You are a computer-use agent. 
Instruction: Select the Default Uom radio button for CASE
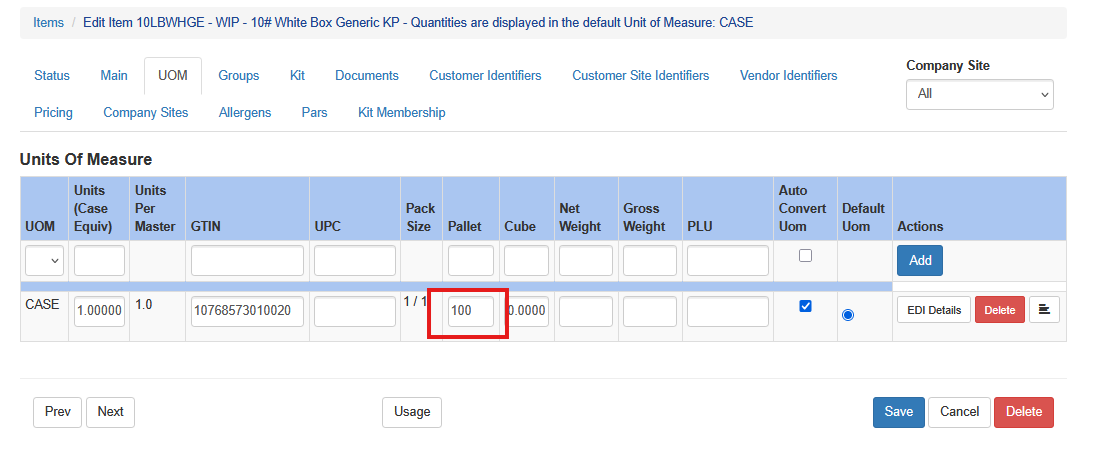click(x=848, y=315)
